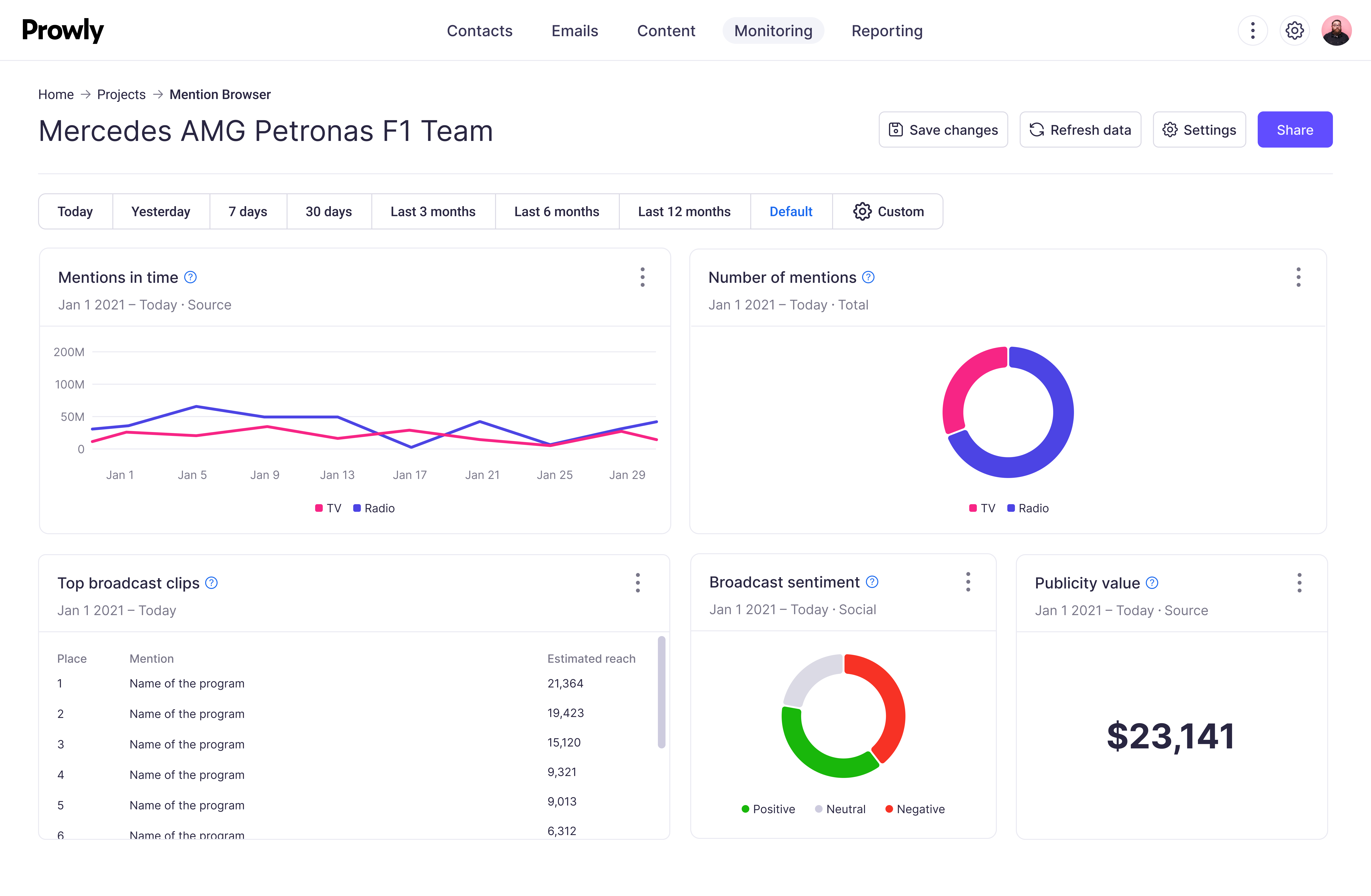
Task: Open the kebab menu on Number of mentions
Action: pos(1298,277)
